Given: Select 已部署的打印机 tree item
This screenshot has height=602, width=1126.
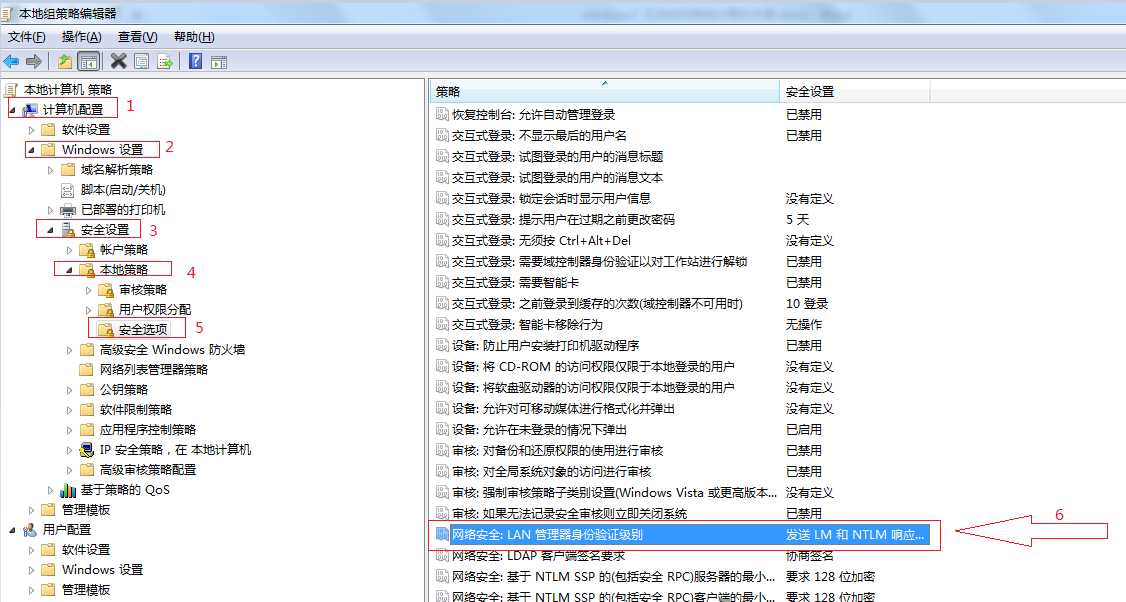Looking at the screenshot, I should [x=123, y=210].
